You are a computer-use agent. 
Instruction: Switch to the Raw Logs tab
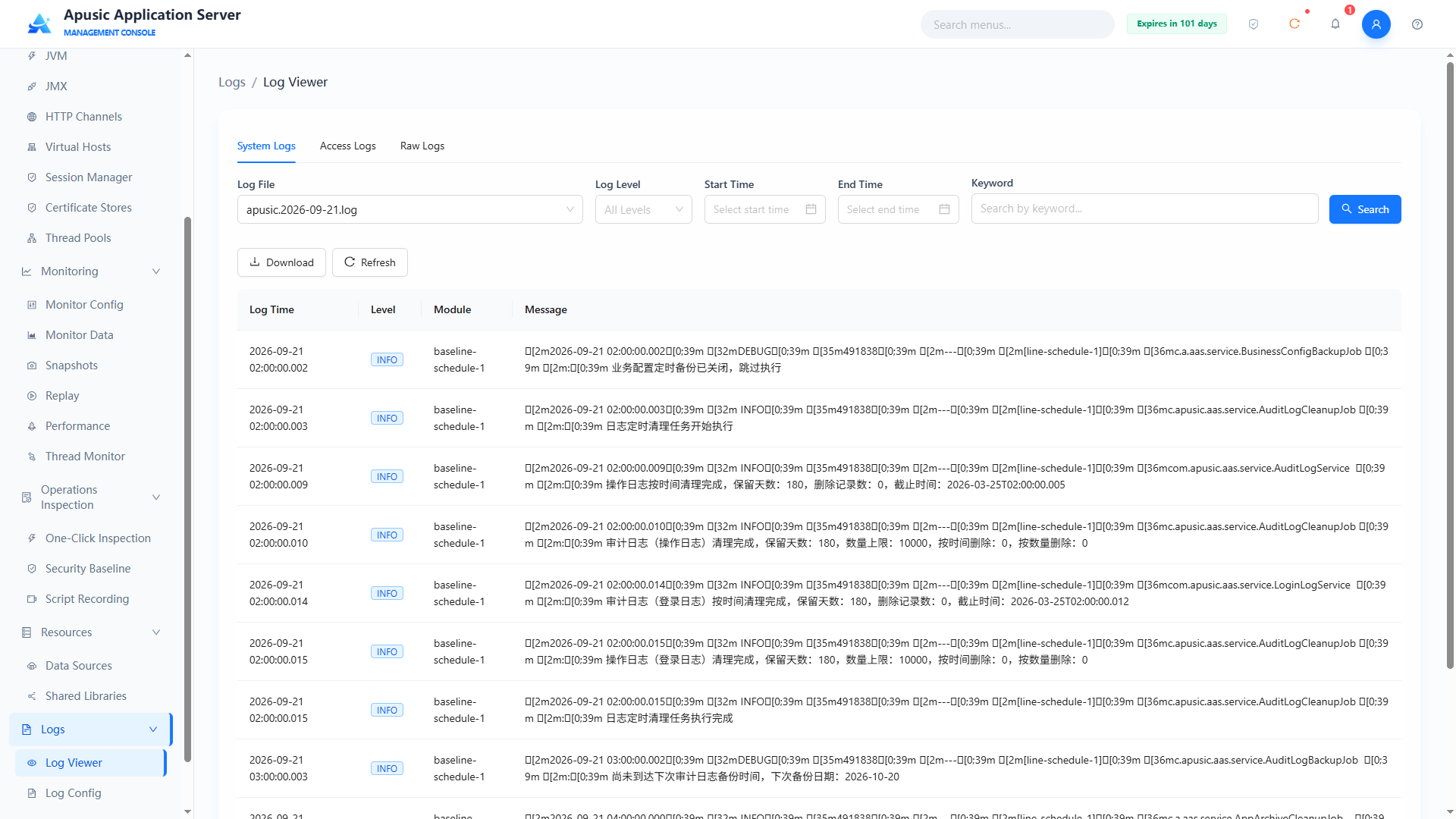(x=422, y=146)
